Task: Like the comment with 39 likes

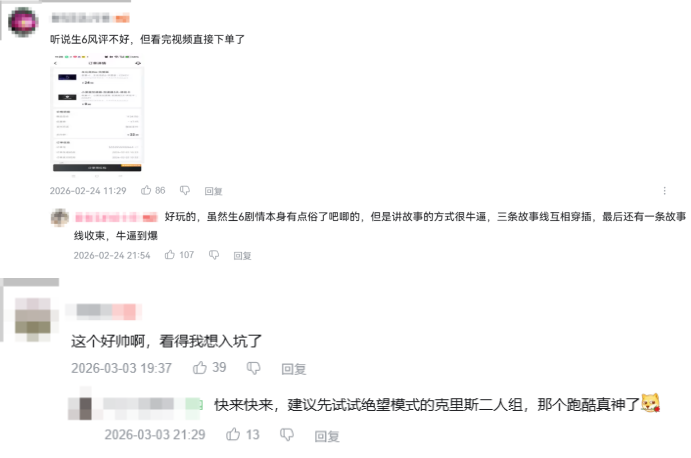Action: tap(200, 368)
